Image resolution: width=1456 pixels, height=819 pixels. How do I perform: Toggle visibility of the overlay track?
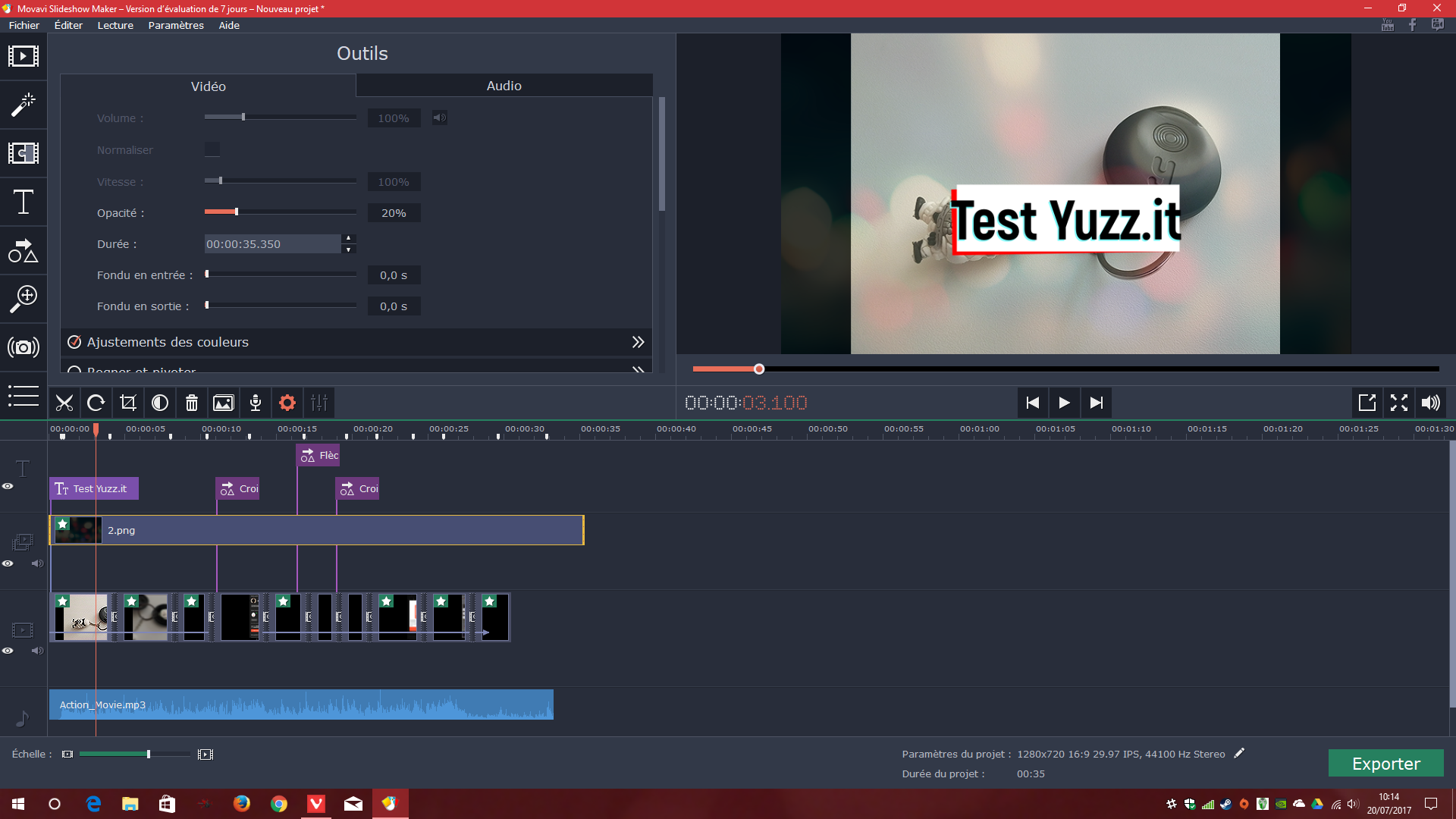tap(8, 563)
